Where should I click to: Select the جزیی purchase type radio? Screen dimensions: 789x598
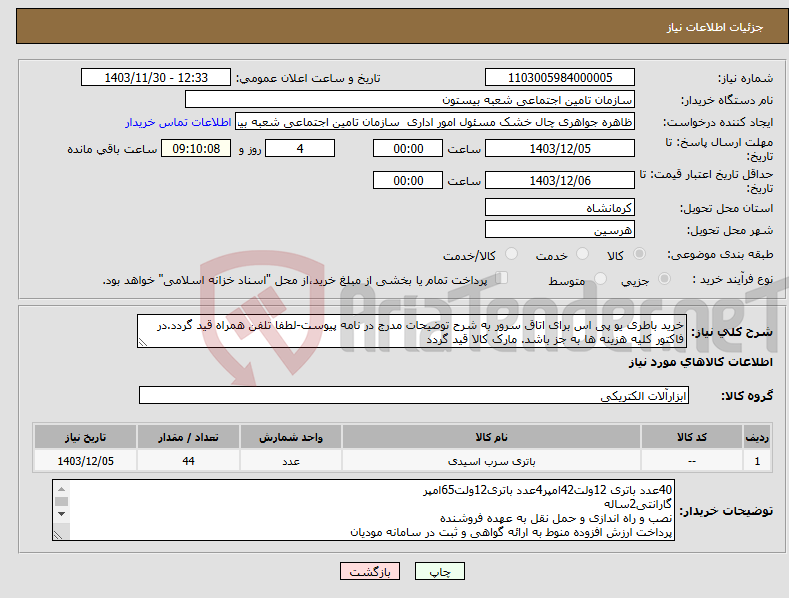664,278
